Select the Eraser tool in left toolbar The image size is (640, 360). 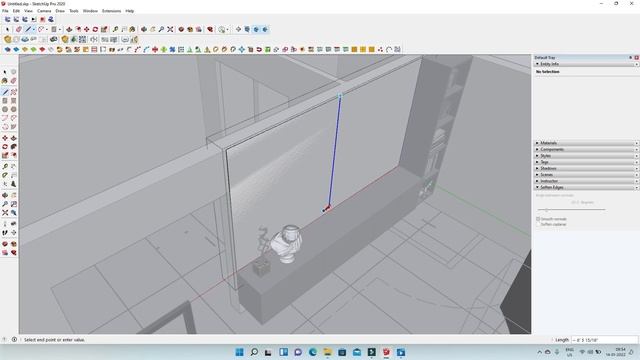point(13,80)
